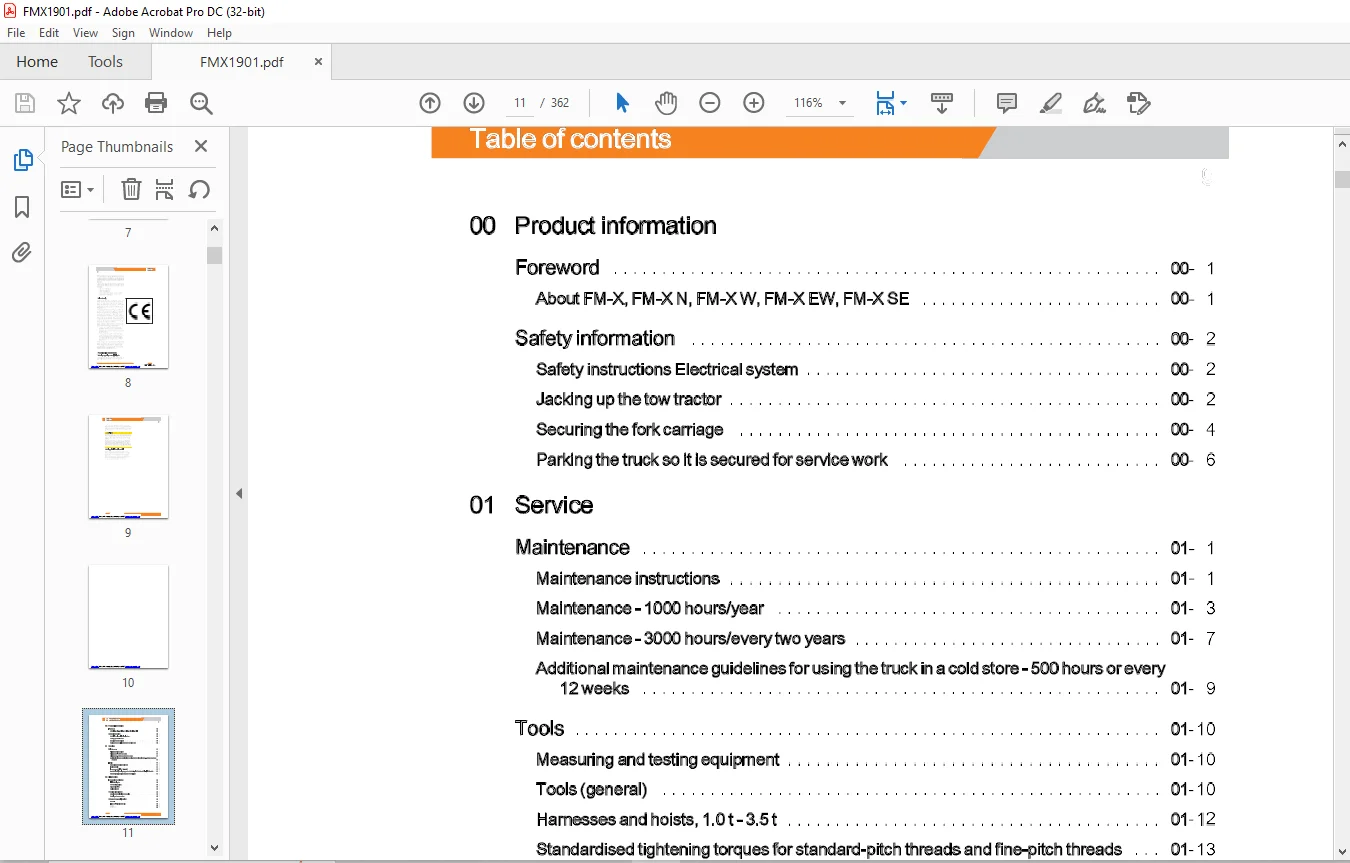Print the document with the printer icon
This screenshot has height=863, width=1350.
click(x=156, y=103)
